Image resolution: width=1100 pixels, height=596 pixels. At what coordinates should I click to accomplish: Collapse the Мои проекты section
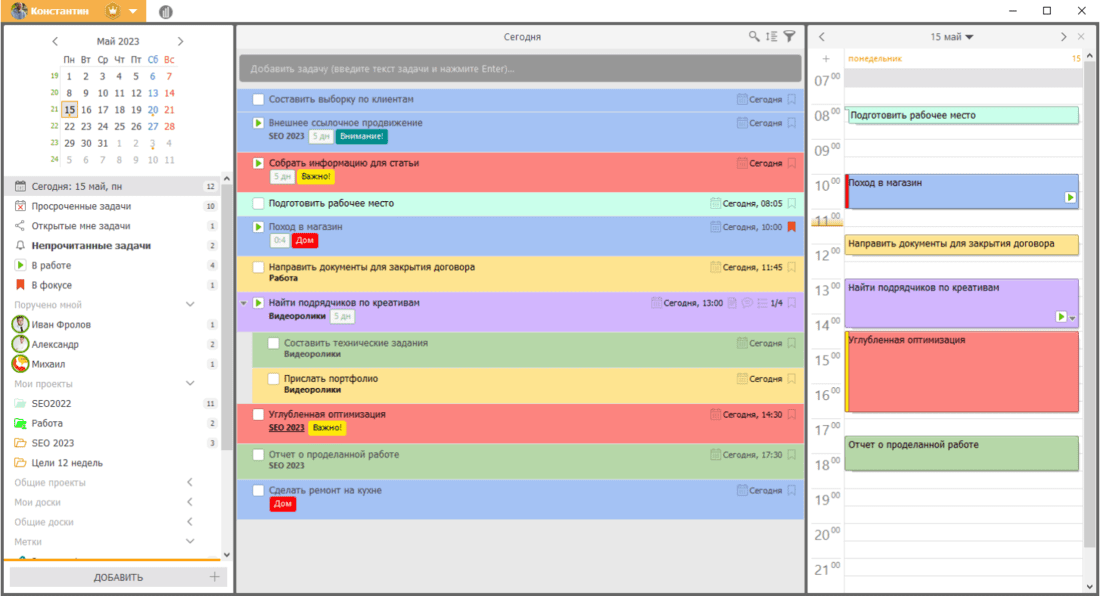click(190, 384)
